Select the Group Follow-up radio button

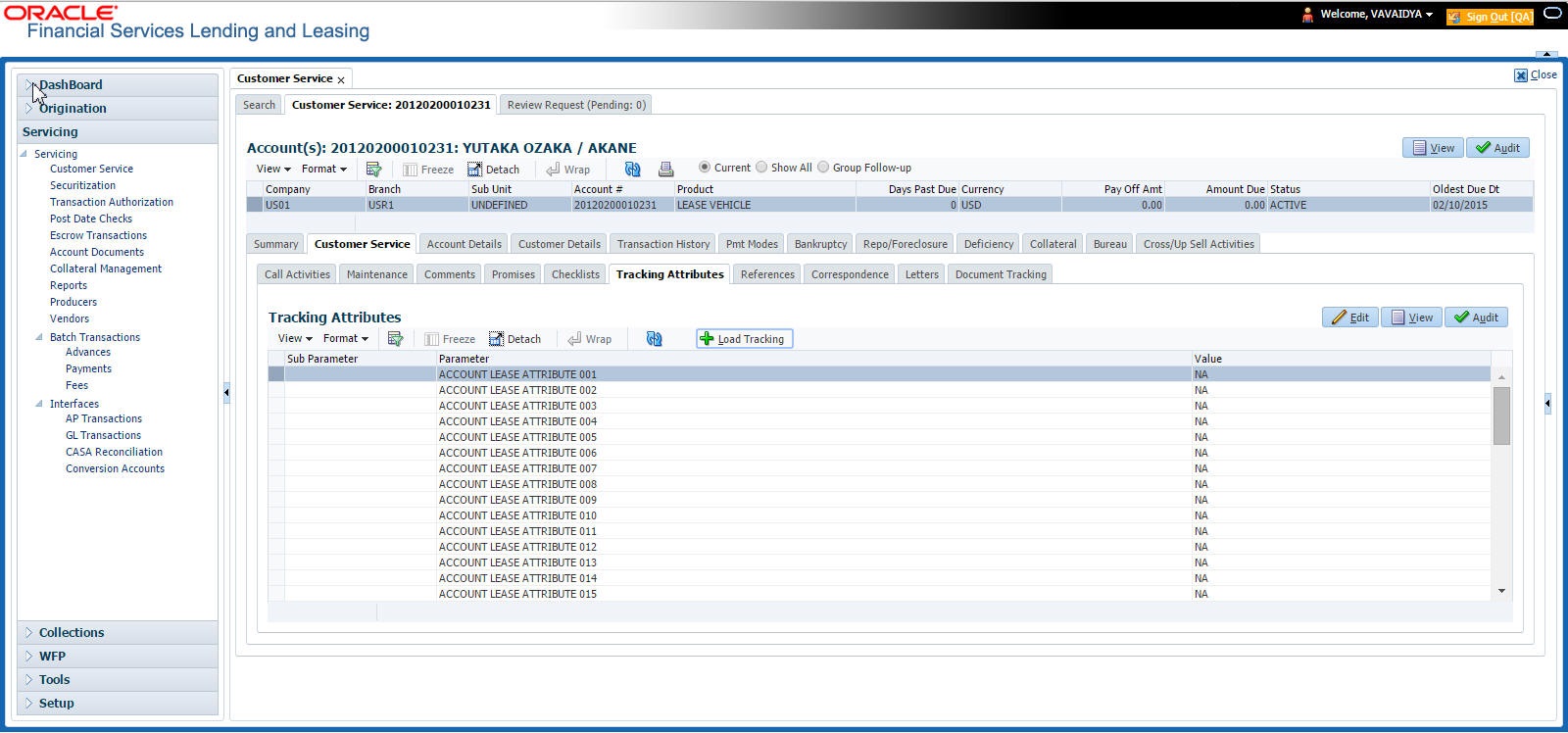tap(823, 167)
